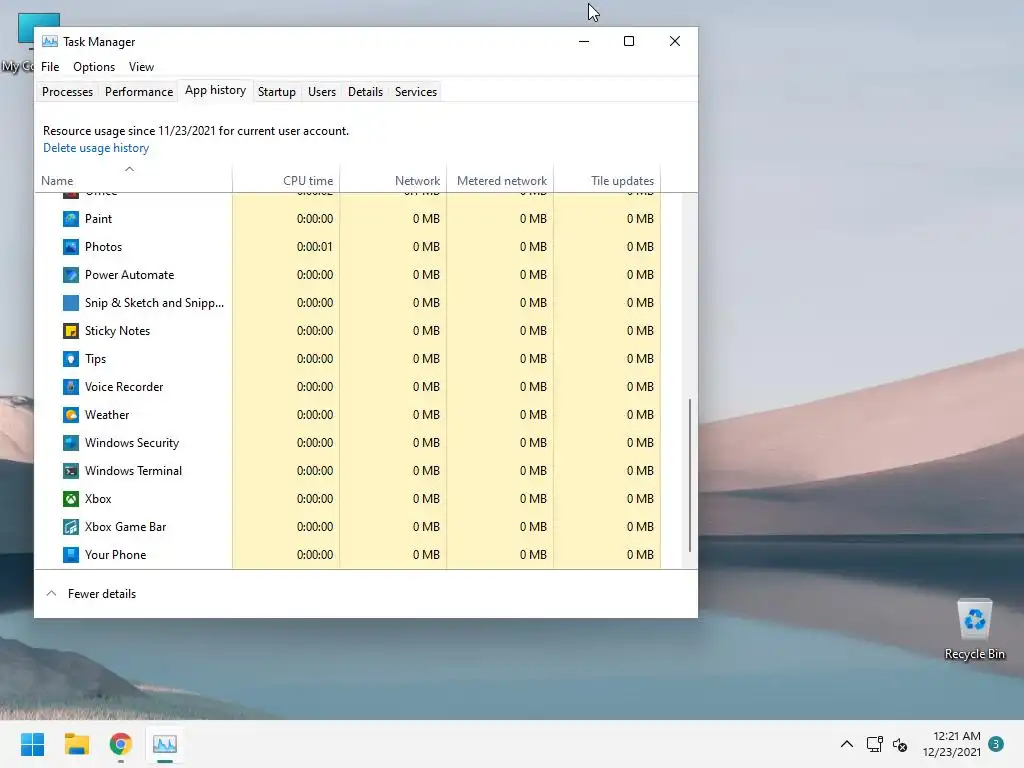
Task: Open the Recycle Bin on desktop
Action: 974,630
